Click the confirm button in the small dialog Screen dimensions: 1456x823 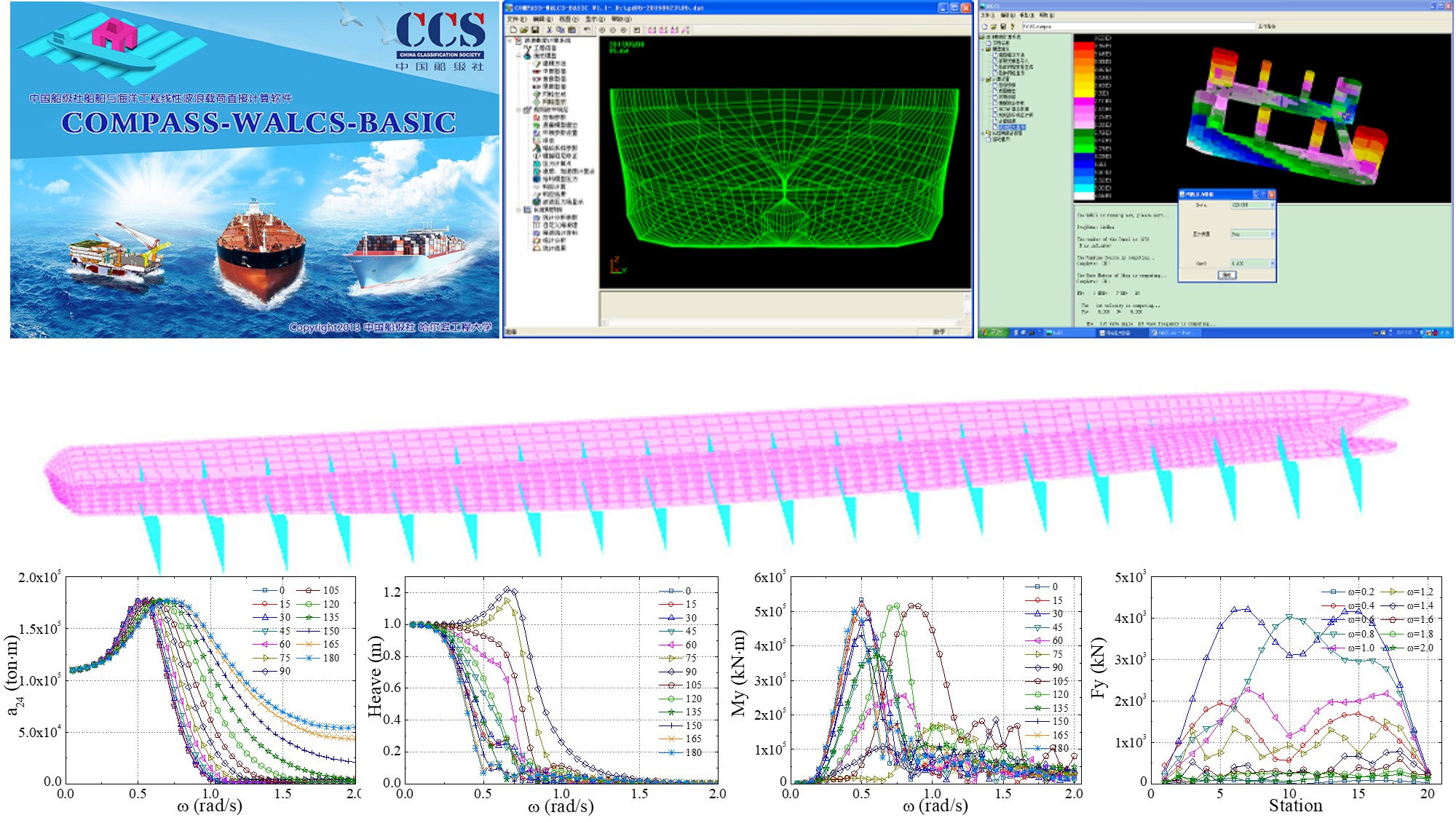(1227, 275)
